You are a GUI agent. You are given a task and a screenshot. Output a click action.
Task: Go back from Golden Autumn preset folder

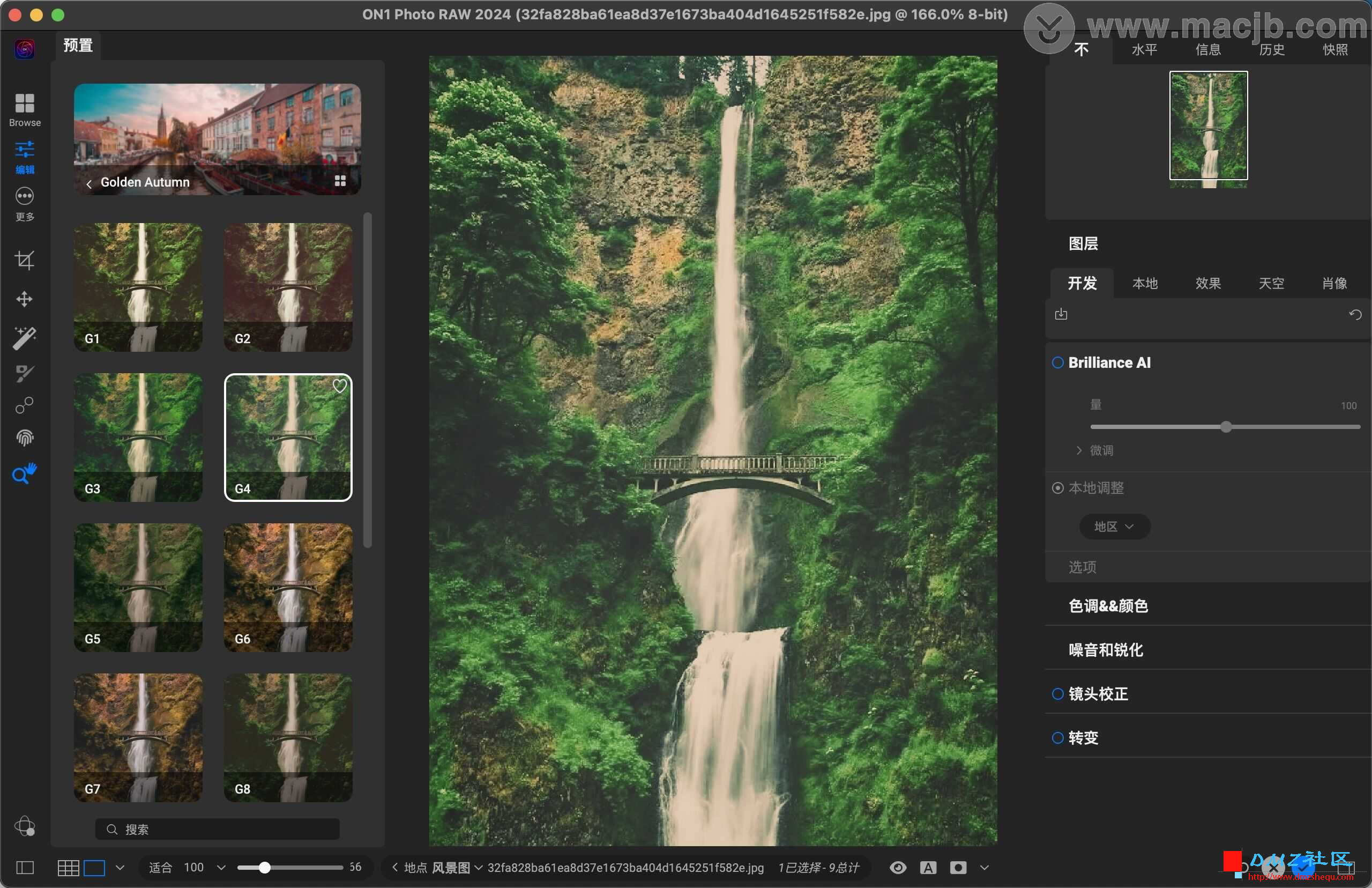[x=89, y=184]
